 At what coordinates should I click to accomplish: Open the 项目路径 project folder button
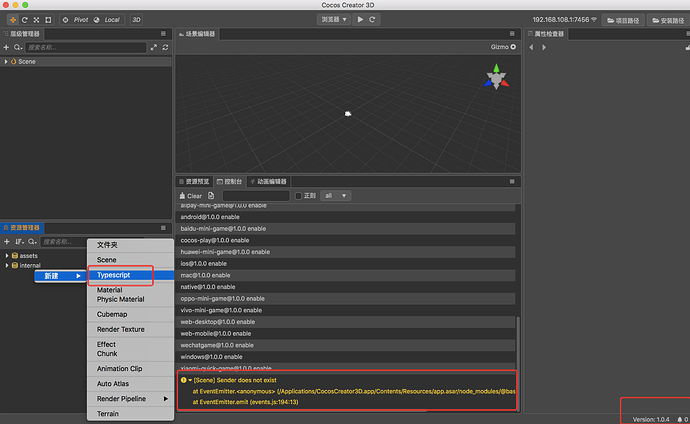coord(623,20)
